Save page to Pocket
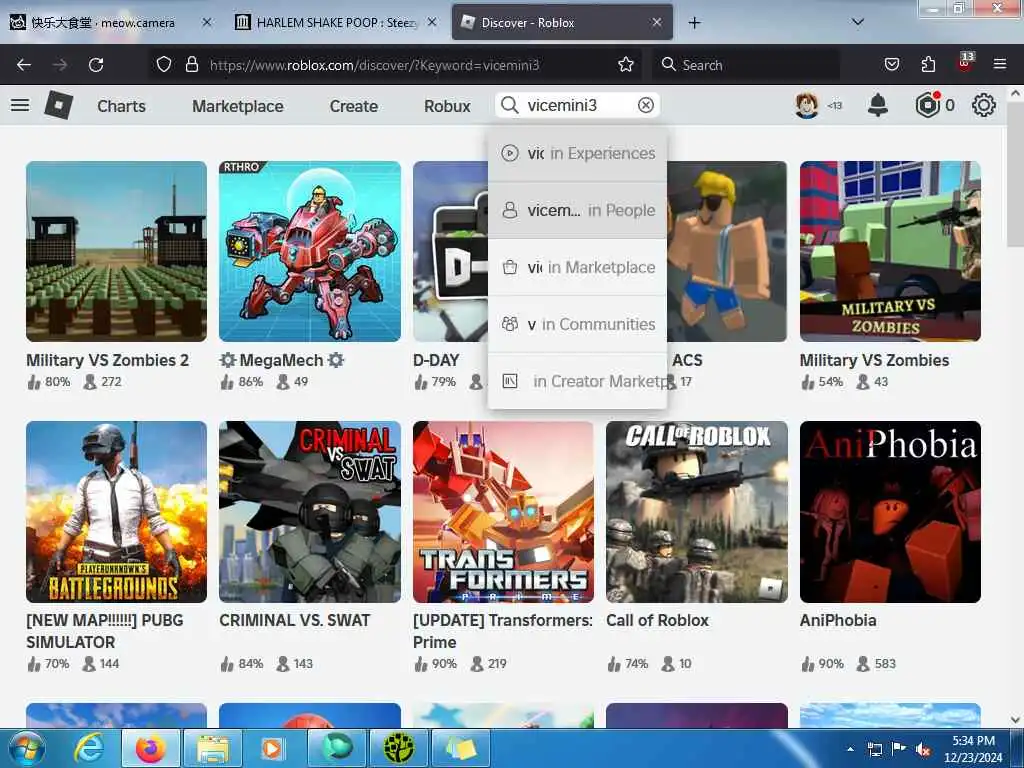 [x=891, y=65]
